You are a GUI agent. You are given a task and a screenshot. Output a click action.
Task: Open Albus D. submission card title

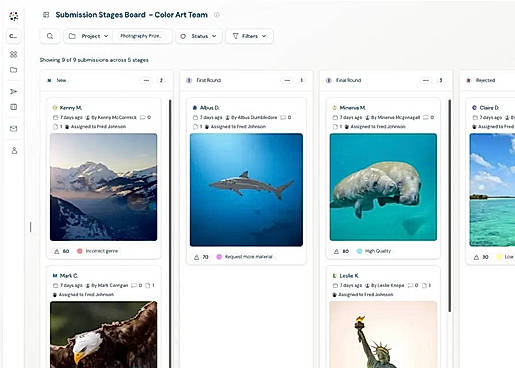pyautogui.click(x=209, y=108)
